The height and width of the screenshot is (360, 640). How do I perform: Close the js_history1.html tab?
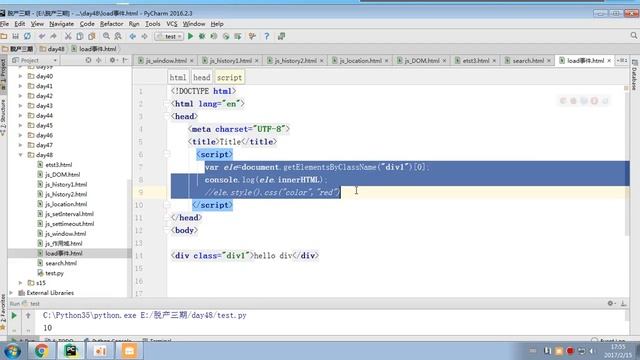[x=257, y=60]
